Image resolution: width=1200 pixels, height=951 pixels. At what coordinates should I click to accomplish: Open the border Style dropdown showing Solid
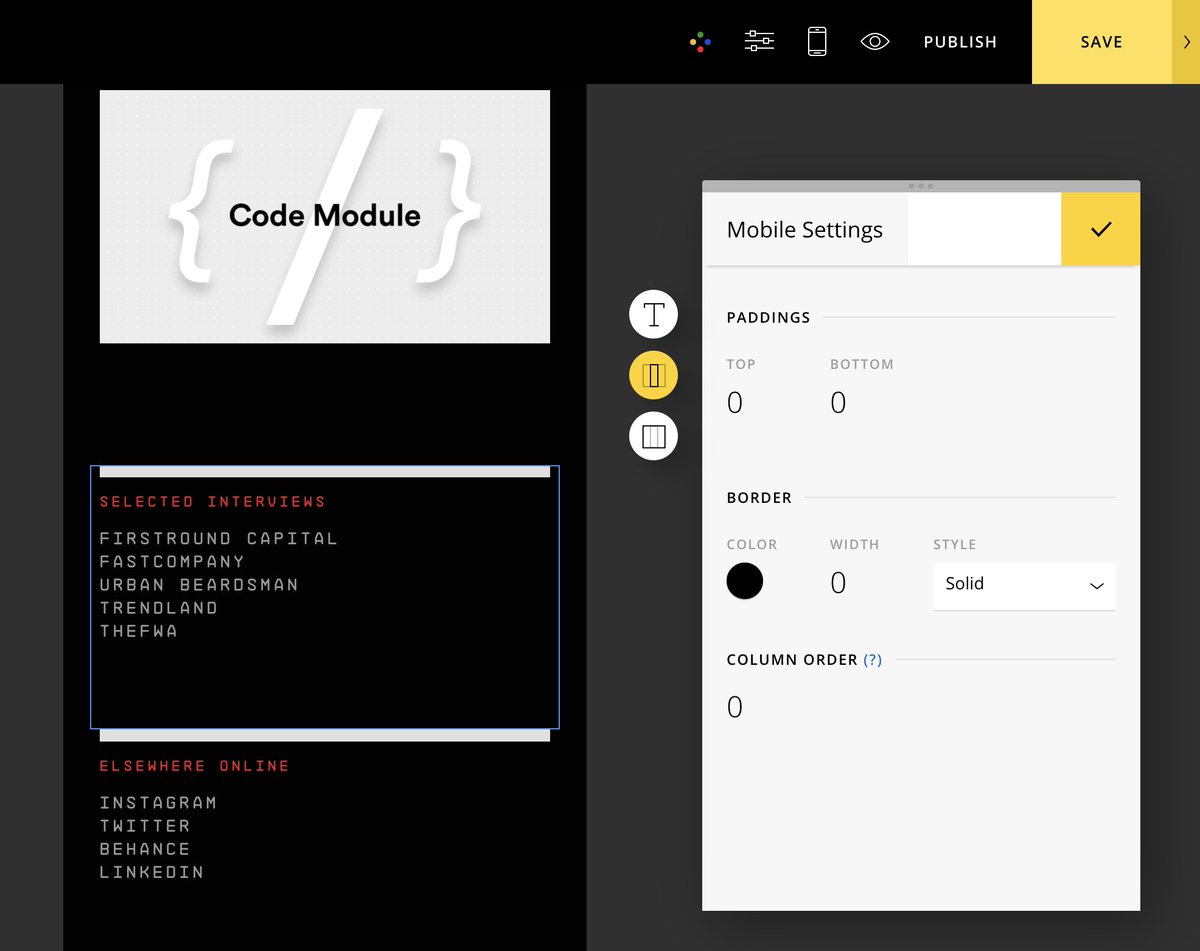coord(1023,584)
